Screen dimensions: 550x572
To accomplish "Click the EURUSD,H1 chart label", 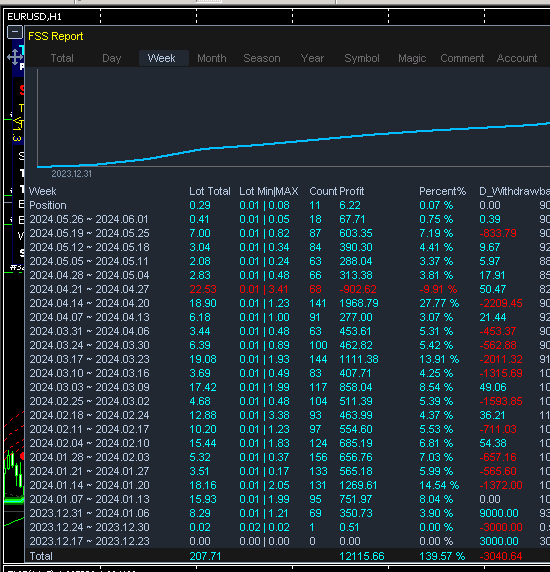I will pyautogui.click(x=34, y=17).
